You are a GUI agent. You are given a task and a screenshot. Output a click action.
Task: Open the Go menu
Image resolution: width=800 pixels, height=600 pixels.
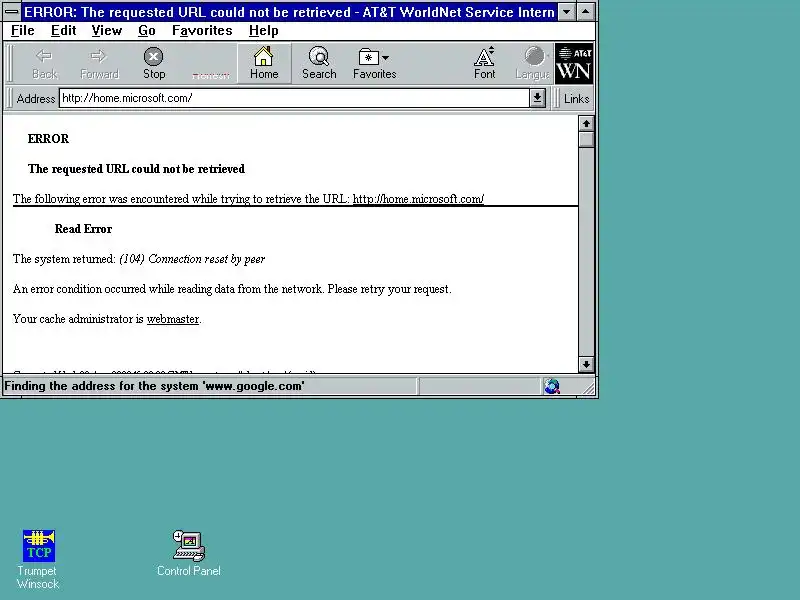146,31
